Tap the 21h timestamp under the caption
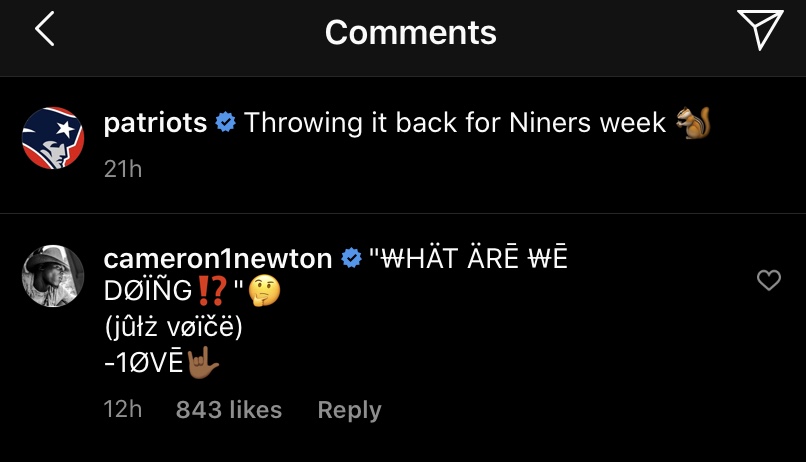This screenshot has height=462, width=806. point(123,169)
